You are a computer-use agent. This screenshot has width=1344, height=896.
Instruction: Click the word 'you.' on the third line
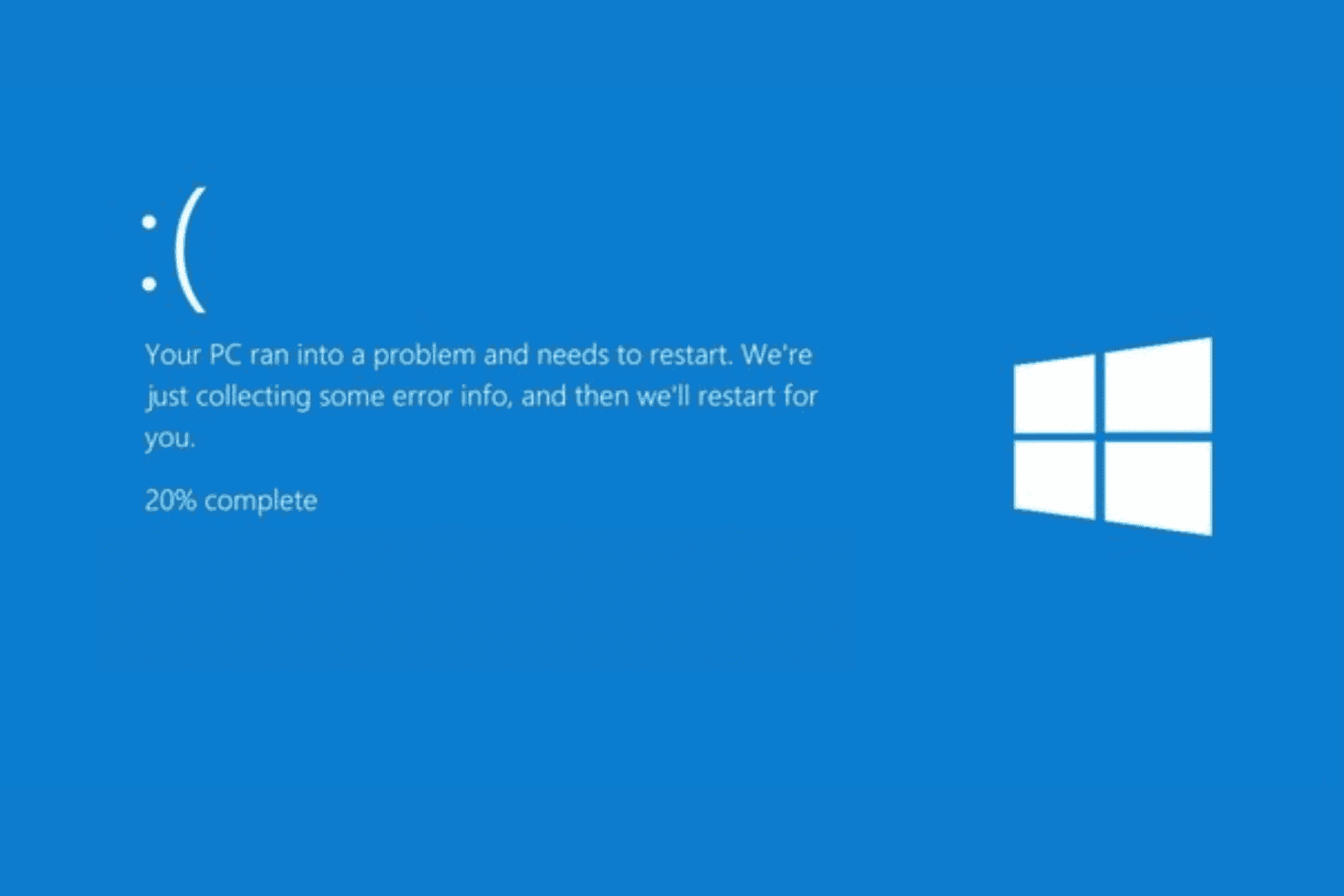170,439
